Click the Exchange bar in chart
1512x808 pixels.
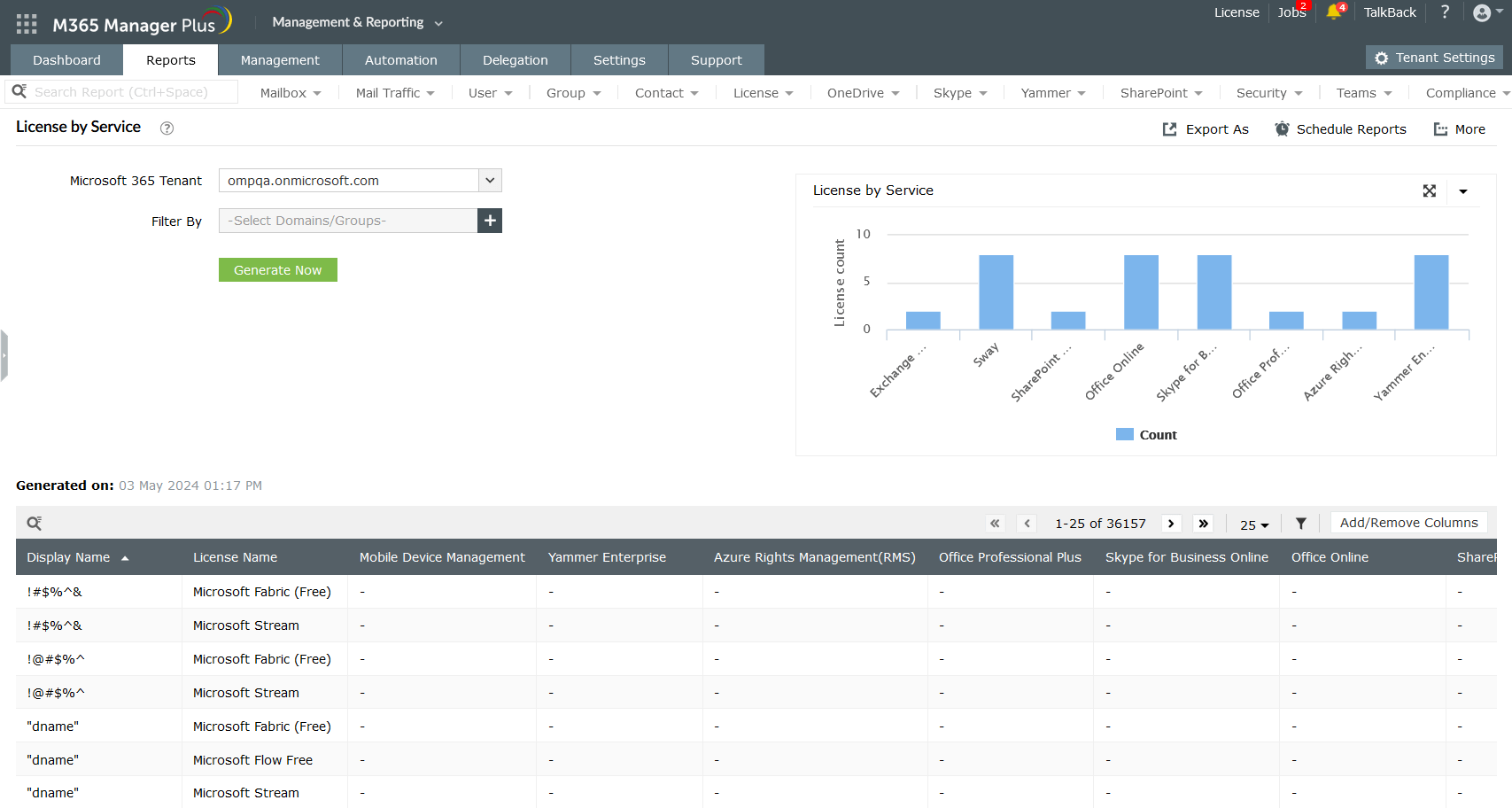(x=923, y=321)
